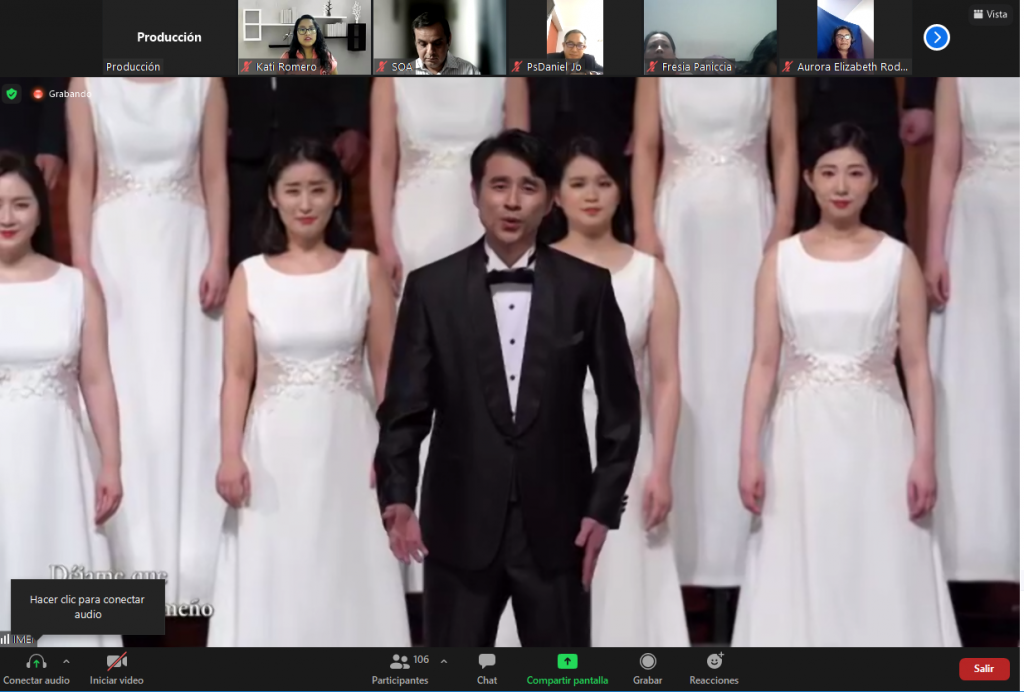Open the Participantes panel
The width and height of the screenshot is (1024, 692).
400,669
